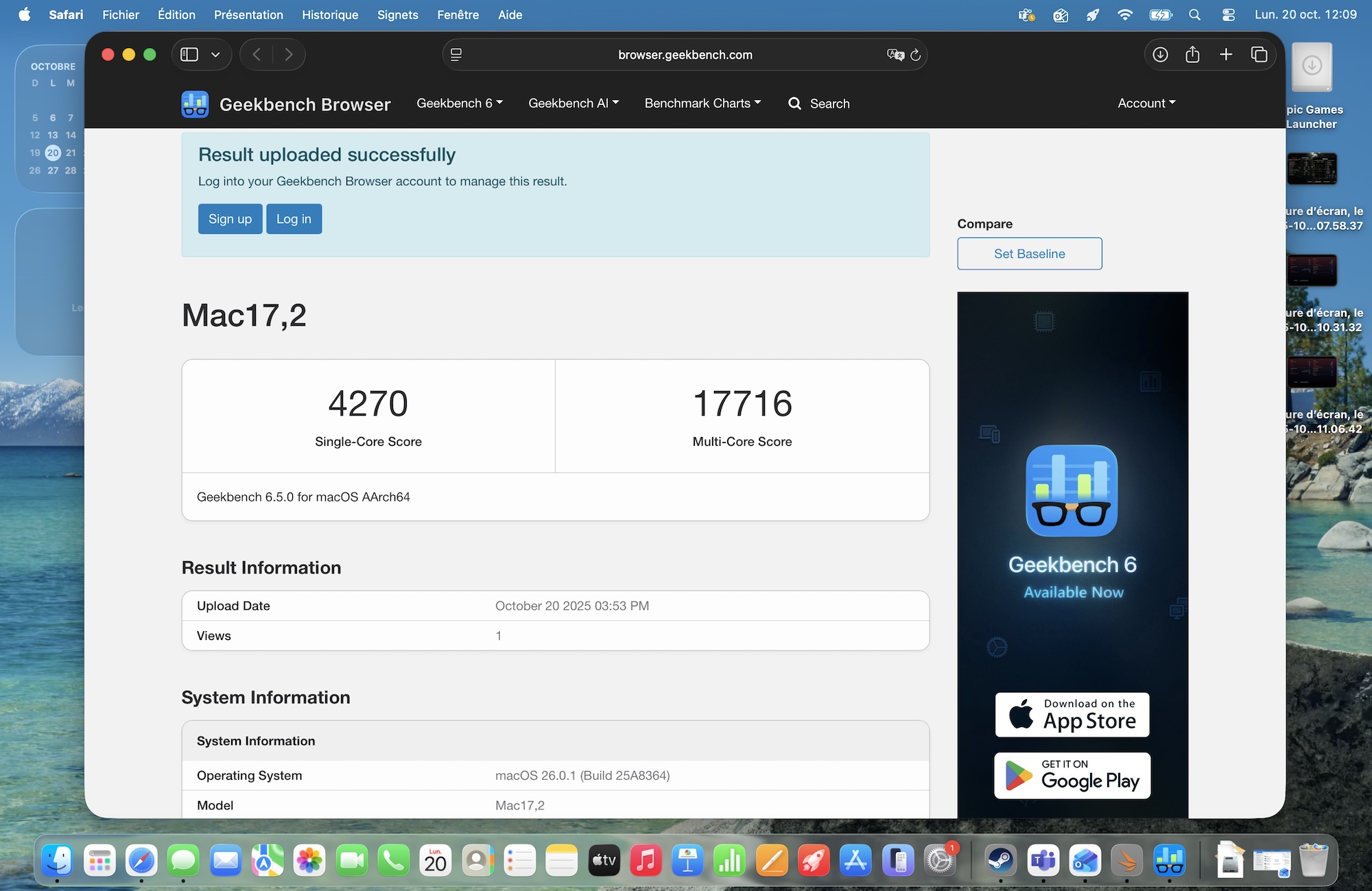Click the Share icon in Safari toolbar
The image size is (1372, 891).
click(x=1192, y=55)
